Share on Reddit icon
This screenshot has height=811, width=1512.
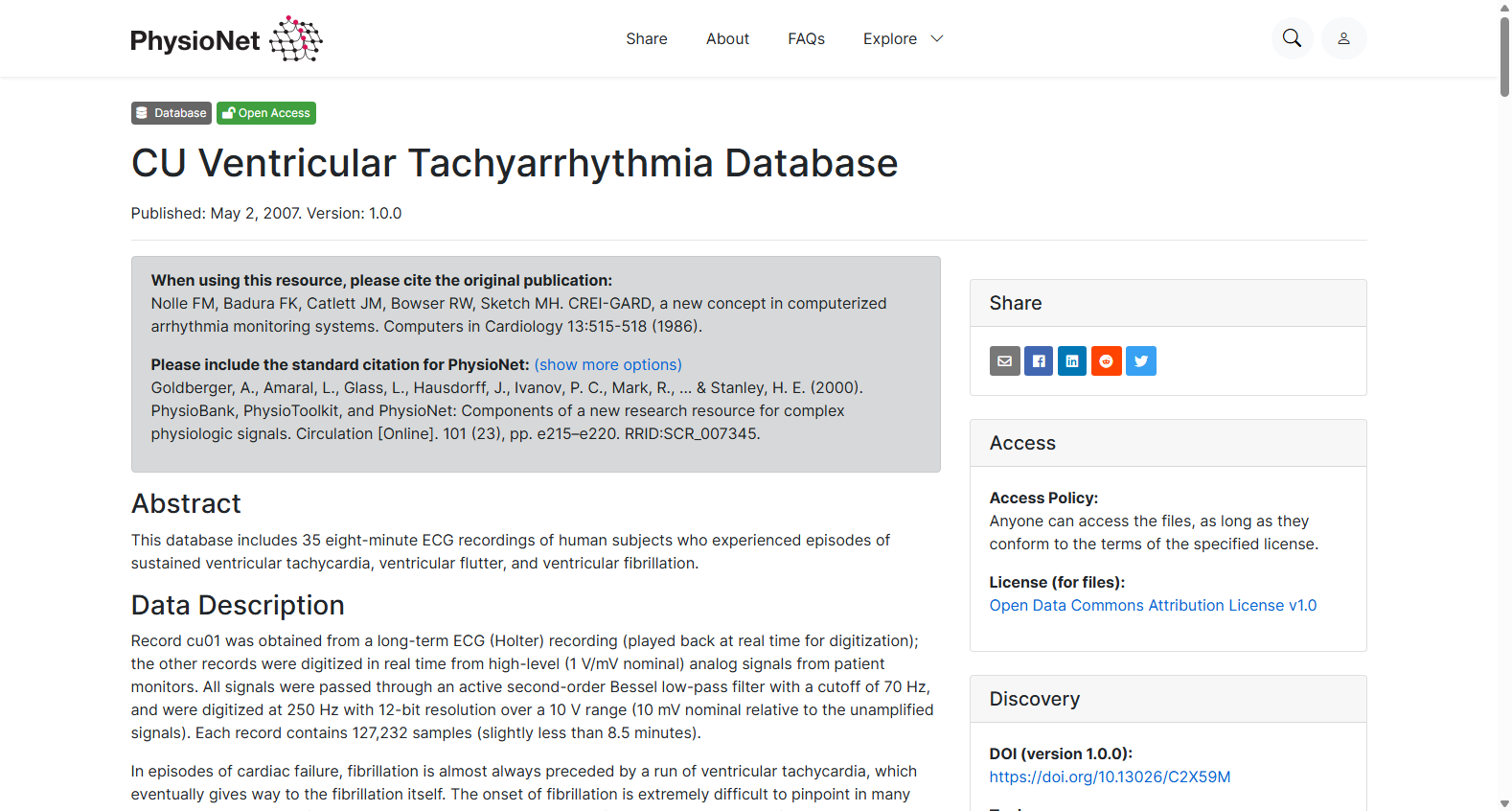[x=1107, y=361]
